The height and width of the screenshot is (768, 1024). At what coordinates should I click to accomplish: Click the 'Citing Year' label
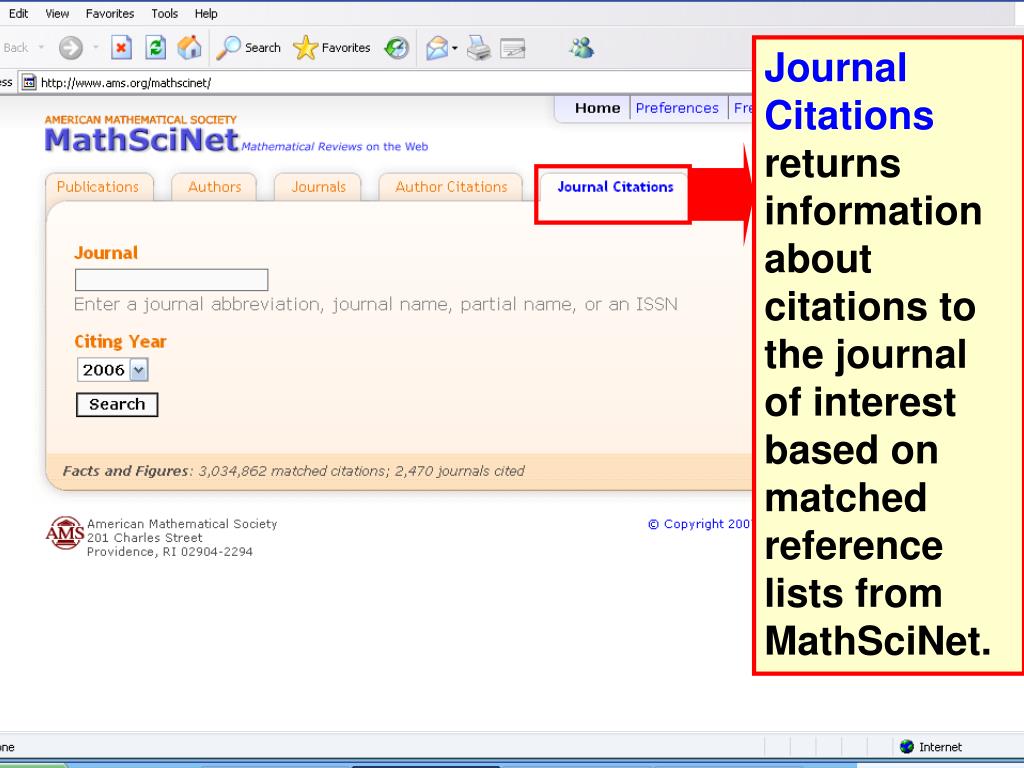(x=120, y=342)
